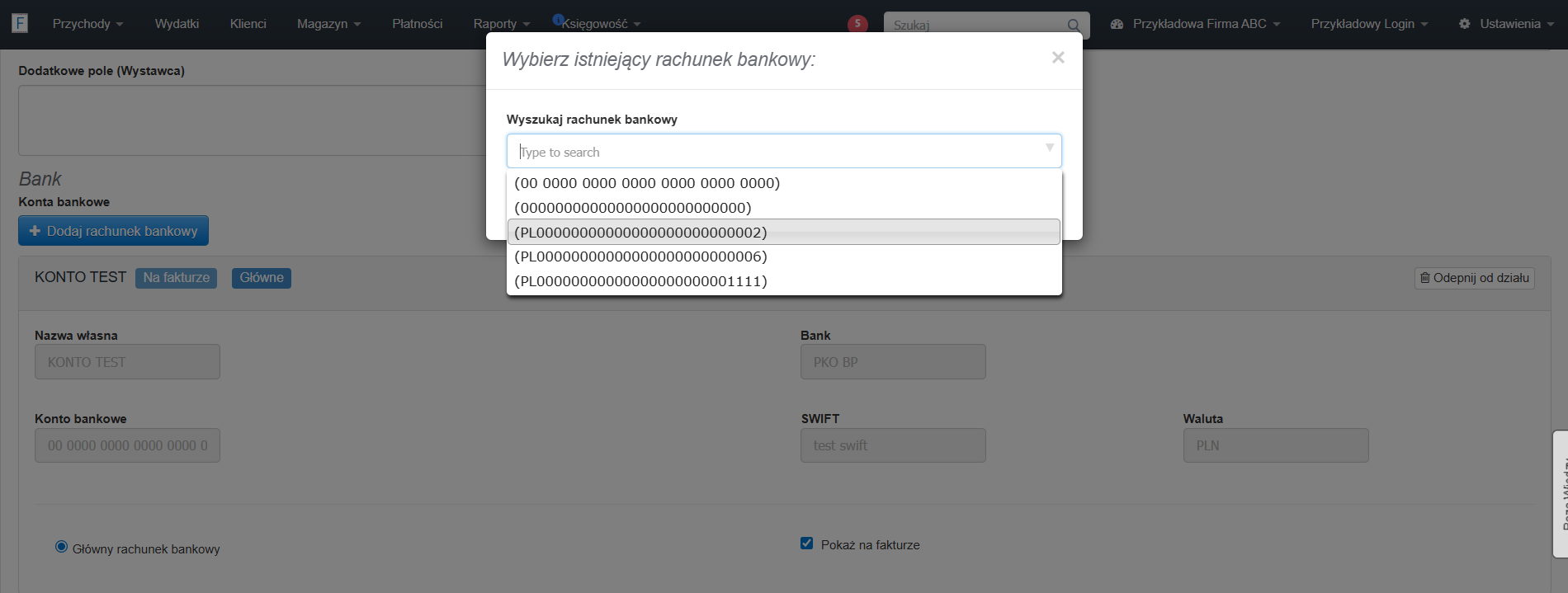Click the SWIFT field test swift
1568x593 pixels.
point(893,445)
